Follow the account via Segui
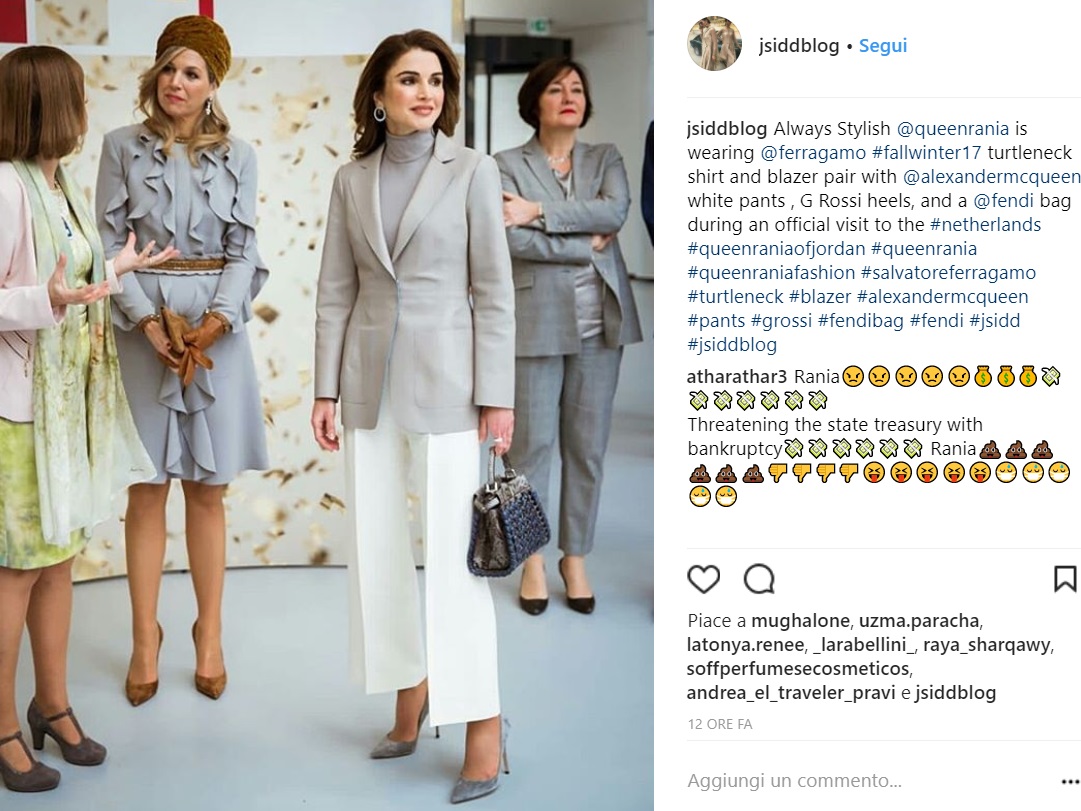 click(x=882, y=46)
